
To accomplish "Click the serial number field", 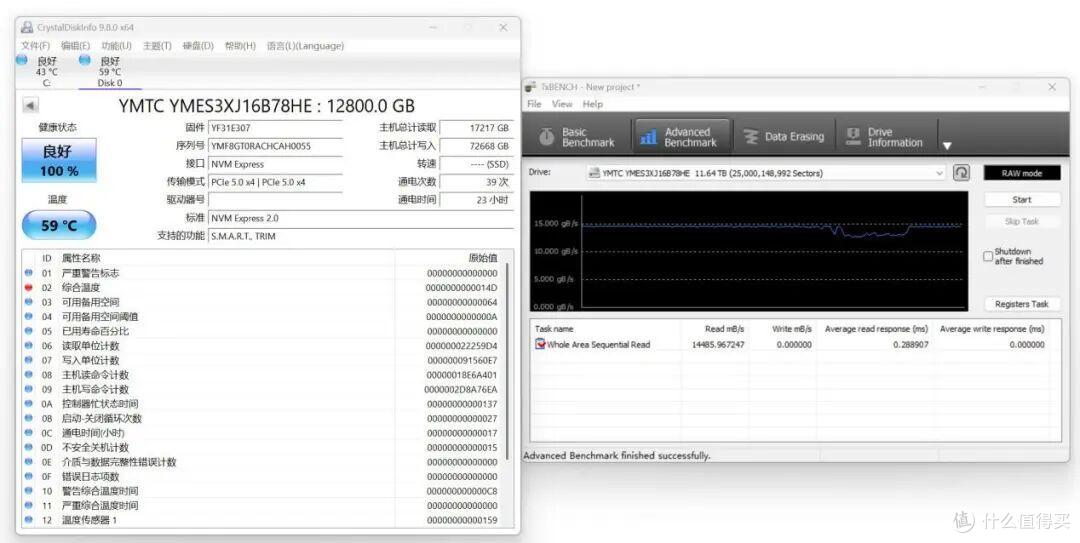I will coord(275,145).
